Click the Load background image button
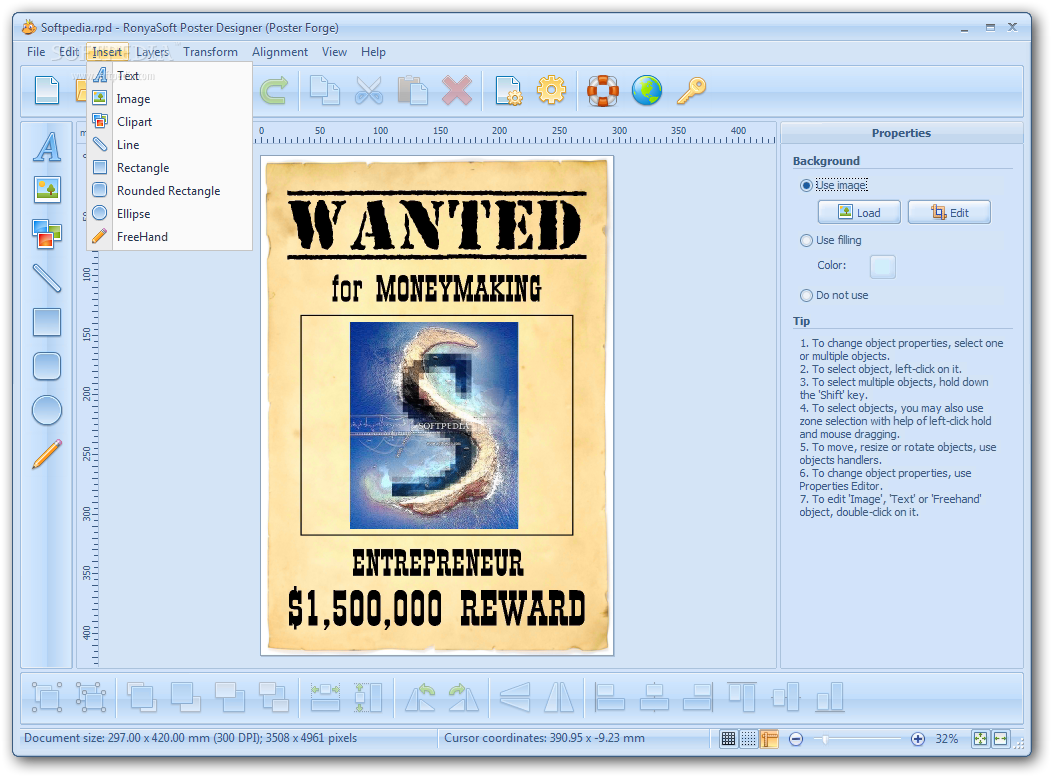1052x777 pixels. (859, 212)
